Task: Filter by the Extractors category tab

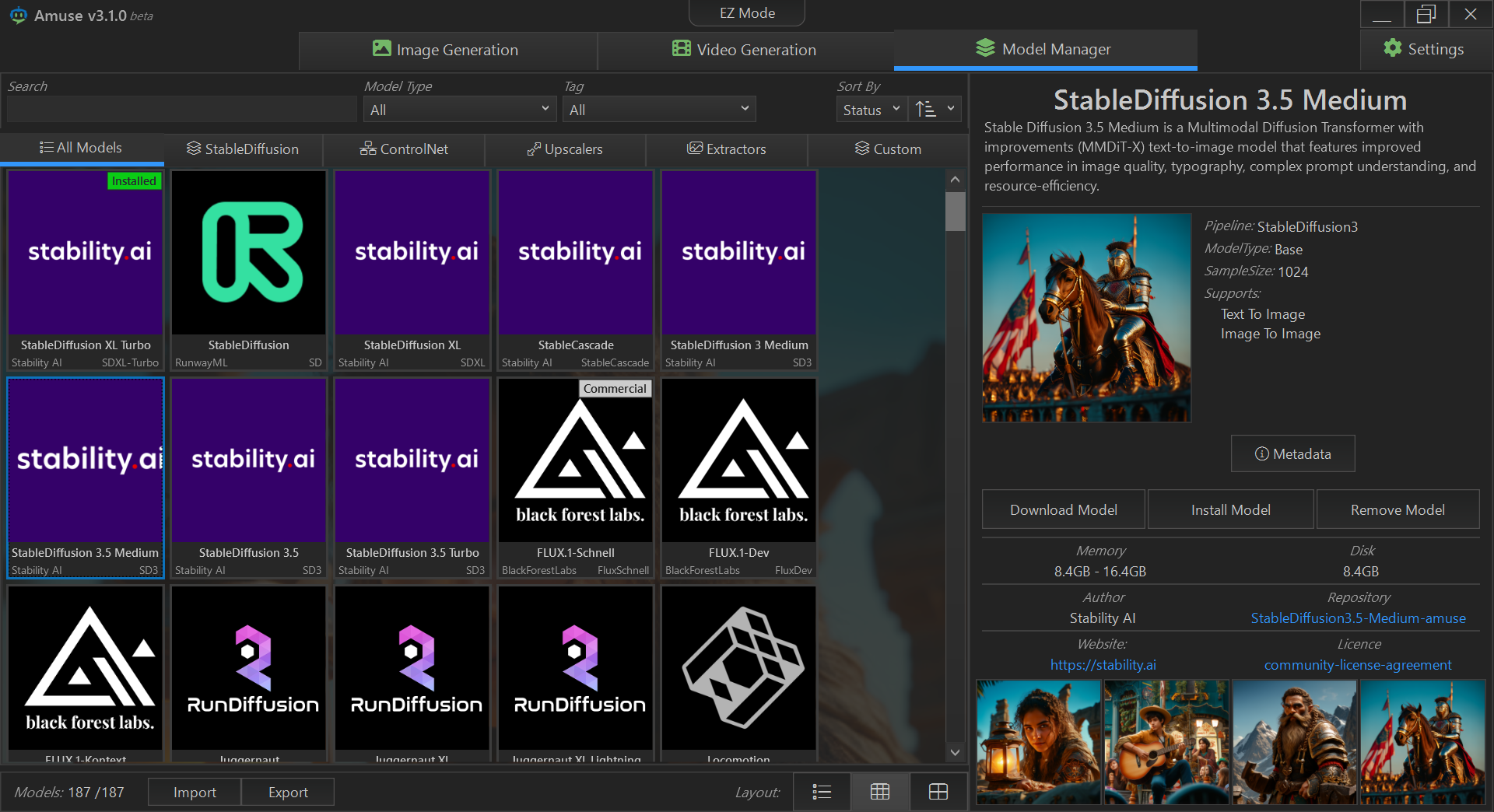Action: click(x=727, y=149)
